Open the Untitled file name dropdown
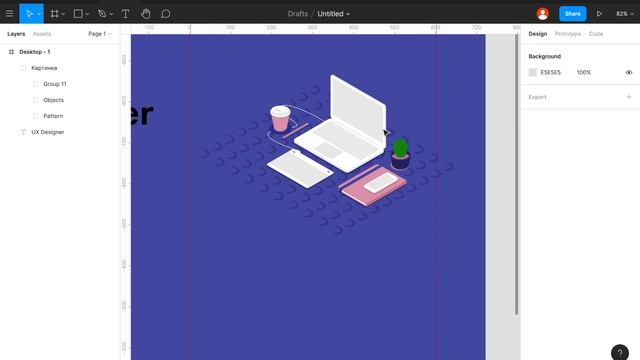The height and width of the screenshot is (360, 640). click(333, 13)
